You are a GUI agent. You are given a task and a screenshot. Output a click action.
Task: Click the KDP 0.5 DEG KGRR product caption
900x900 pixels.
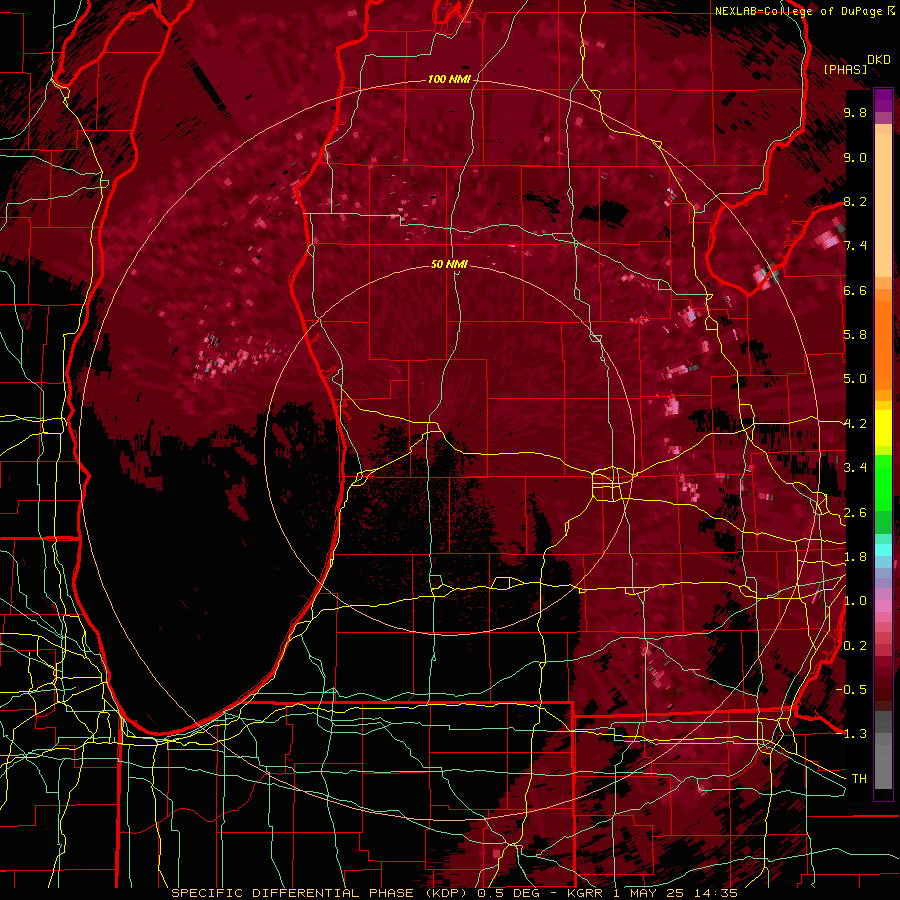(455, 893)
